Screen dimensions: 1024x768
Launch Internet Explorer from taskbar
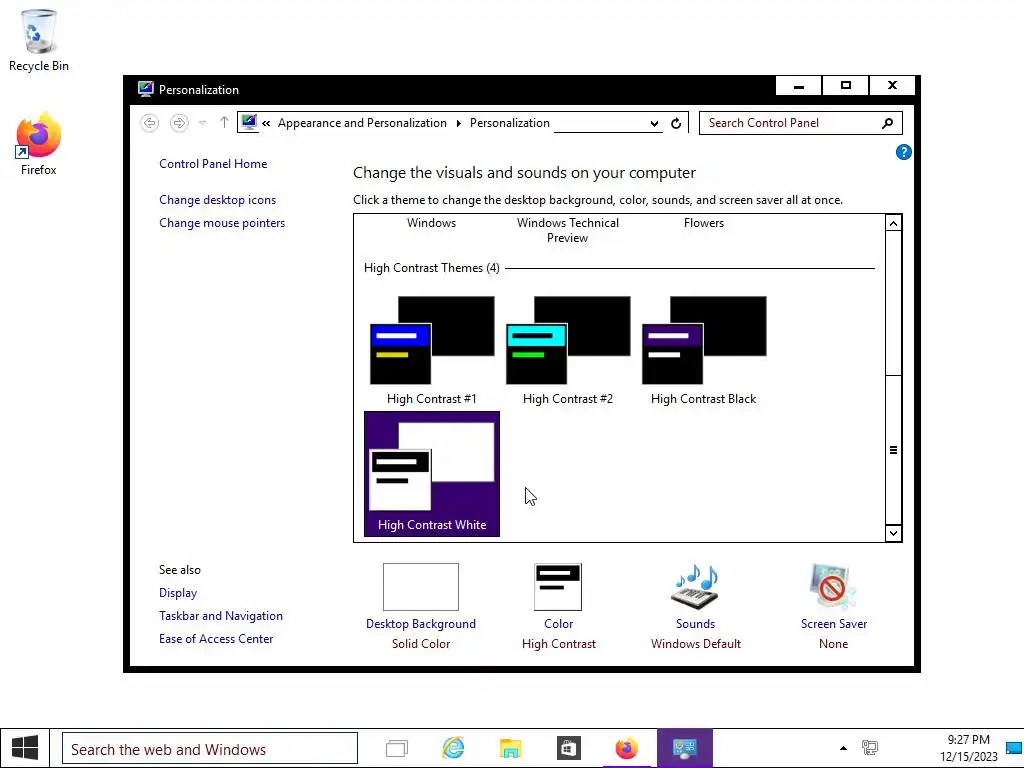453,748
